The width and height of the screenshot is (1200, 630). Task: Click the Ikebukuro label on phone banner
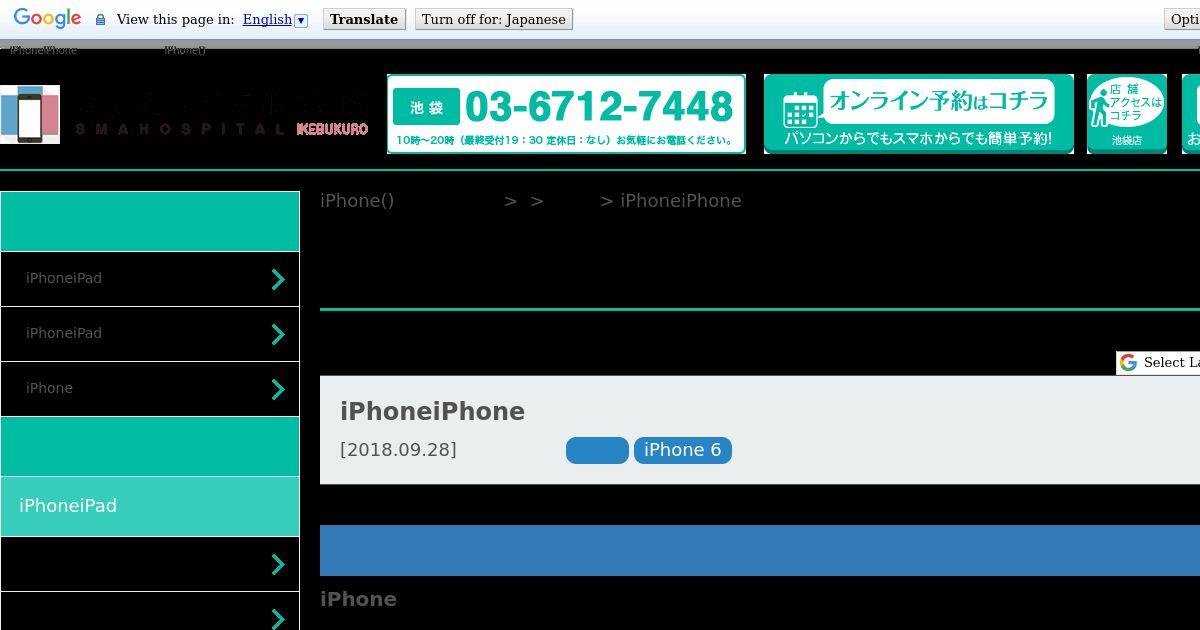pos(426,107)
